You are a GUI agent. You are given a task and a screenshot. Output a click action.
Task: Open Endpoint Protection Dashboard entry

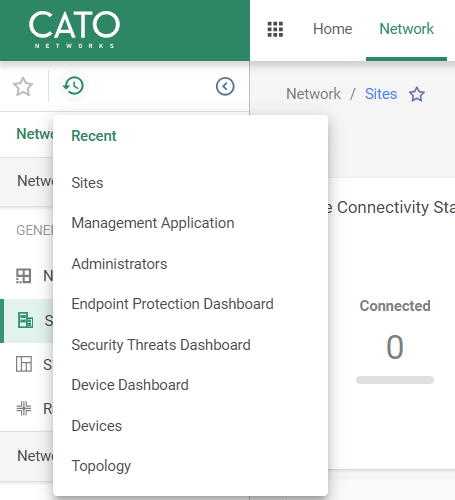pos(173,304)
